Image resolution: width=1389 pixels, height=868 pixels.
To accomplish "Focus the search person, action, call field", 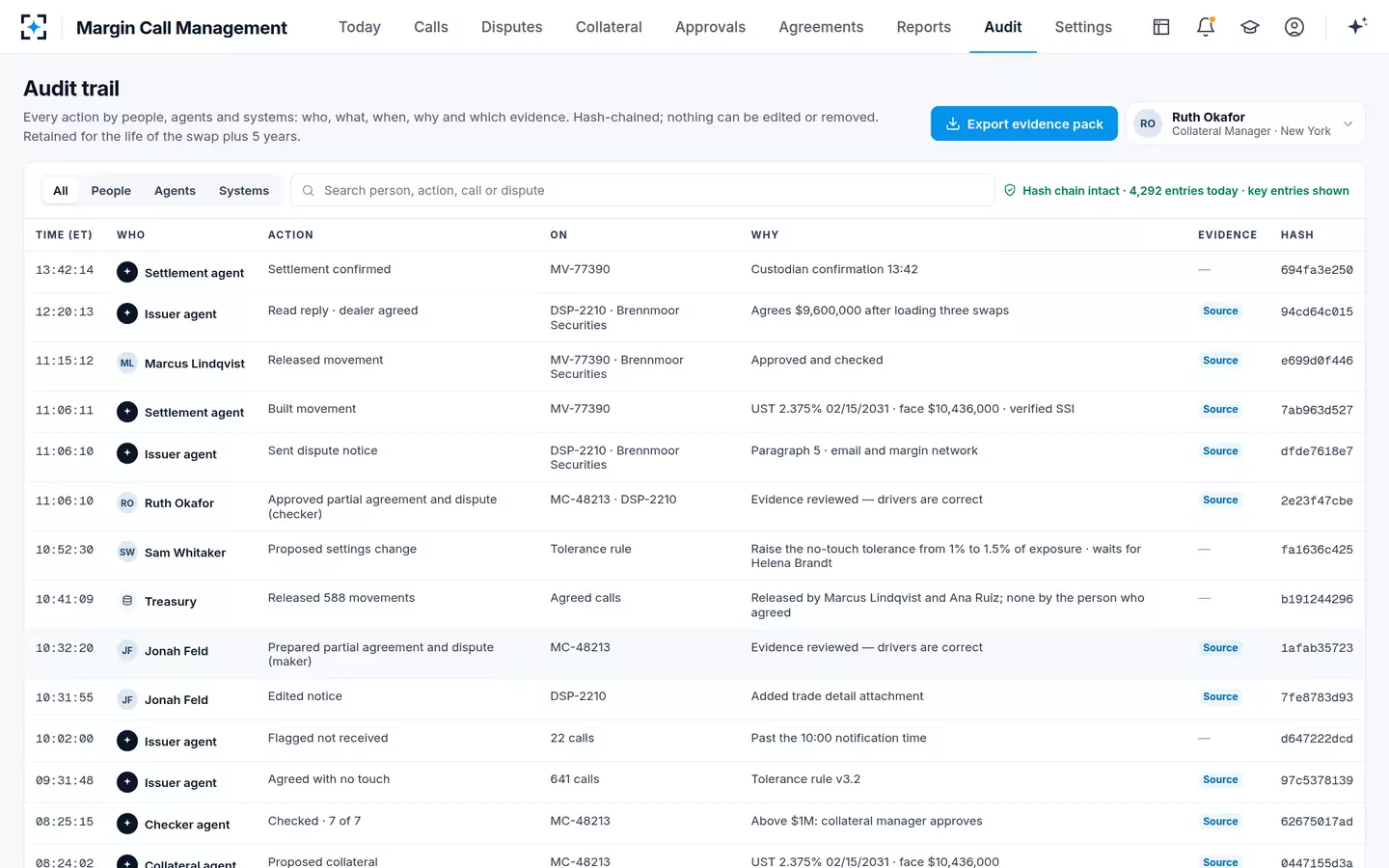I will (642, 191).
